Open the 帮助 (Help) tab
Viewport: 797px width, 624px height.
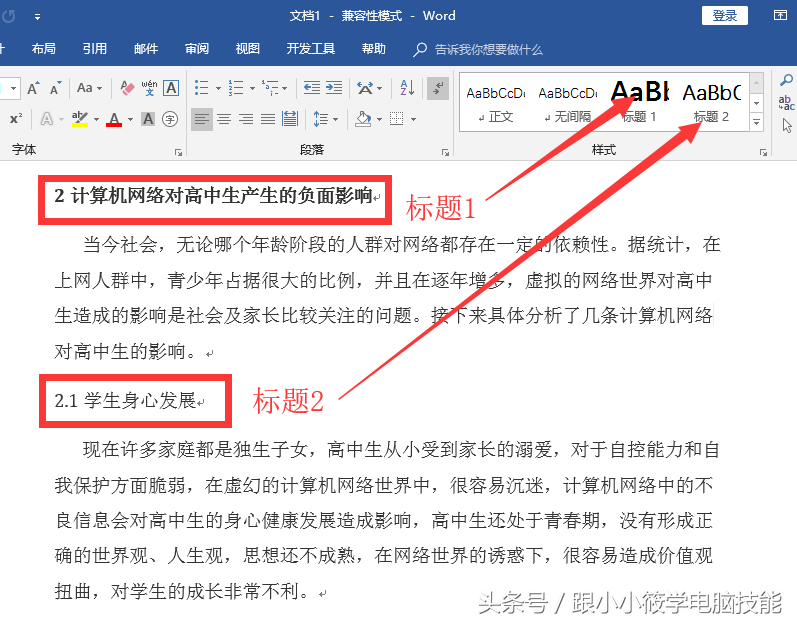[x=374, y=49]
